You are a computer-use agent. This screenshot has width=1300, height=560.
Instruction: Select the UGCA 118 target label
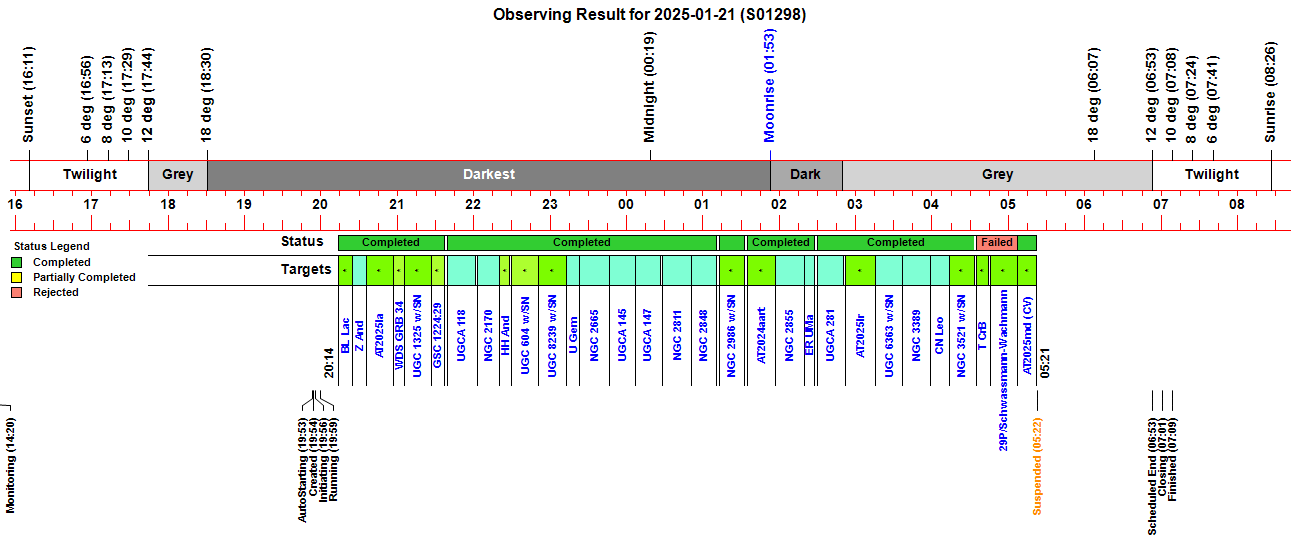point(461,334)
